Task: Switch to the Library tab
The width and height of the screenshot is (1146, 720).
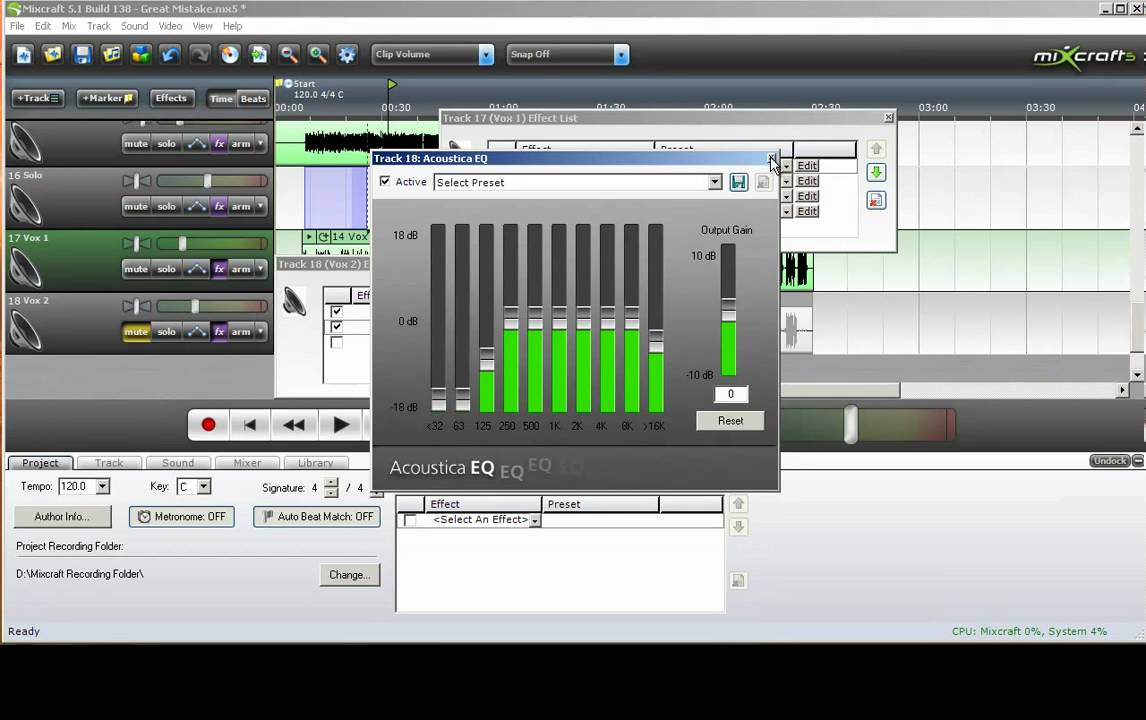Action: [x=316, y=463]
